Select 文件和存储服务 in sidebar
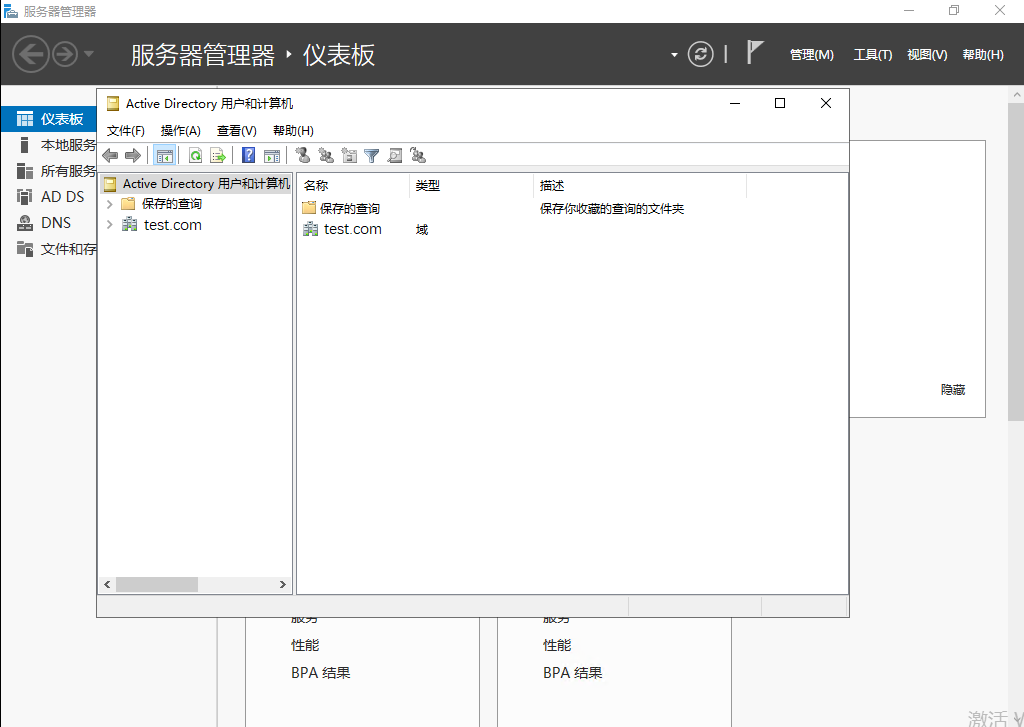The image size is (1024, 727). tap(56, 249)
